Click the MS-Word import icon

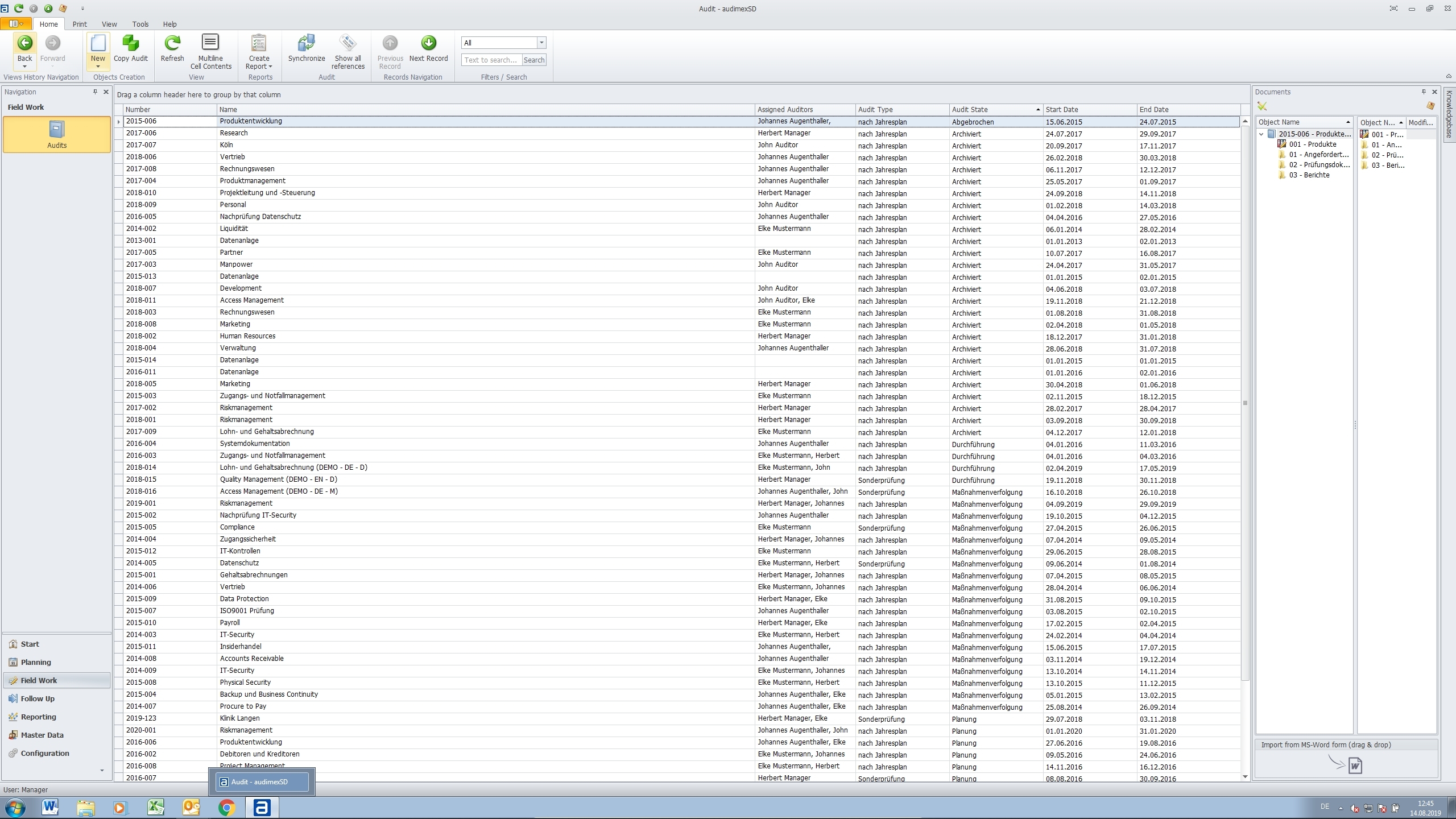[1355, 766]
